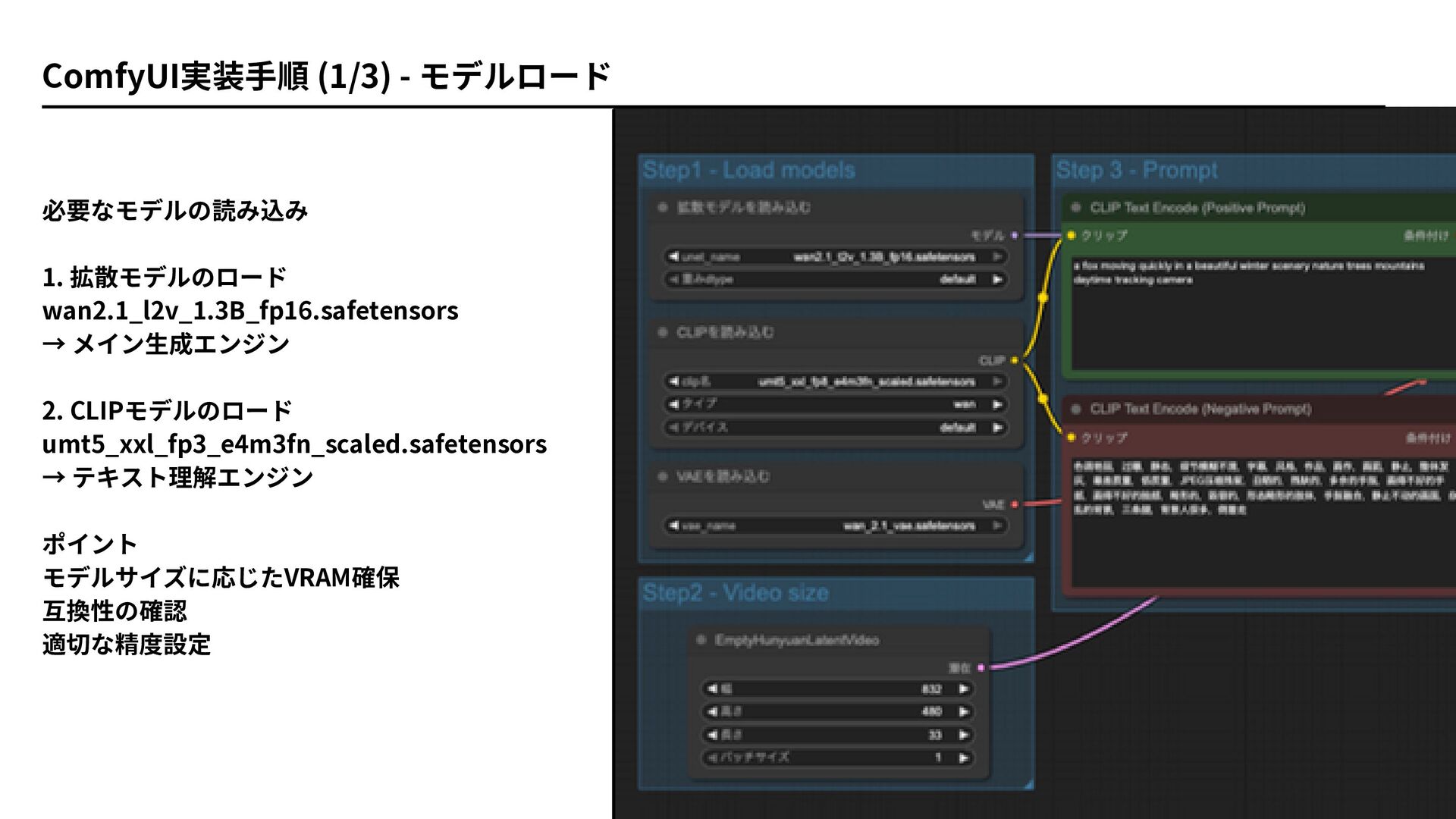Click the 拡散モデルを読み込む node title
The height and width of the screenshot is (819, 1456).
743,207
